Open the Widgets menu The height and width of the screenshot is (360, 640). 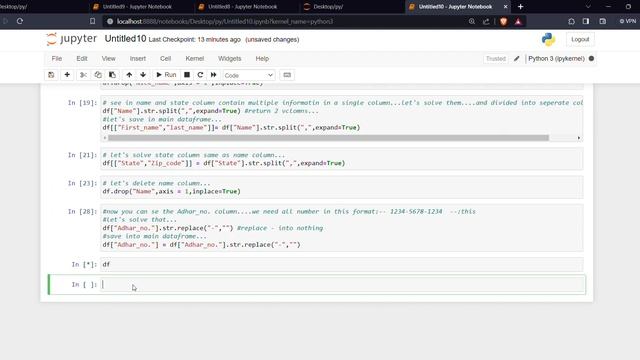coord(229,59)
